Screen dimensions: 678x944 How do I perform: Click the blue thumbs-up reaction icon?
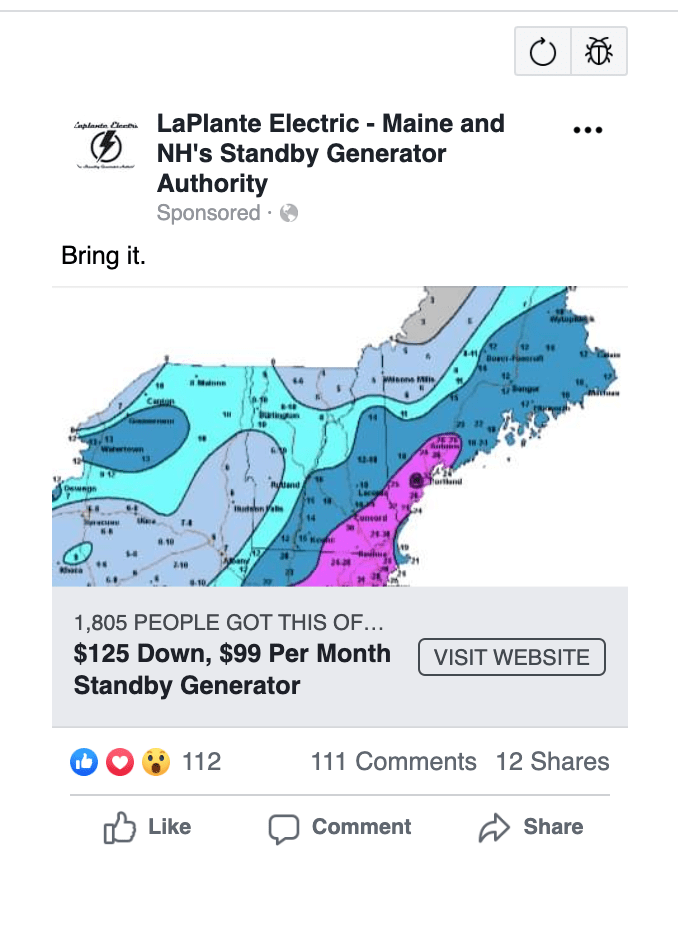tap(84, 762)
